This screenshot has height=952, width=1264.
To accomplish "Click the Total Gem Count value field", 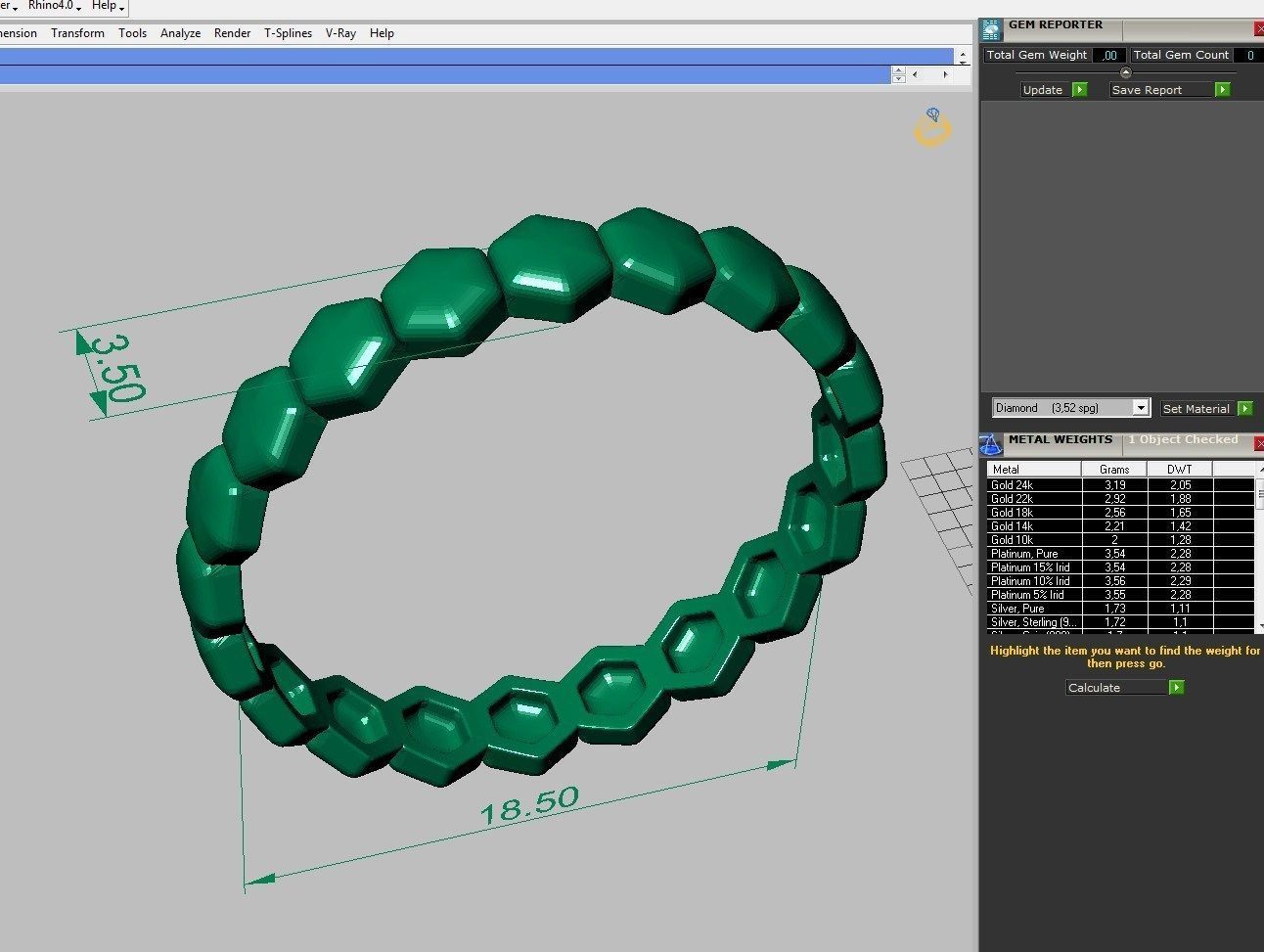I will coord(1247,56).
